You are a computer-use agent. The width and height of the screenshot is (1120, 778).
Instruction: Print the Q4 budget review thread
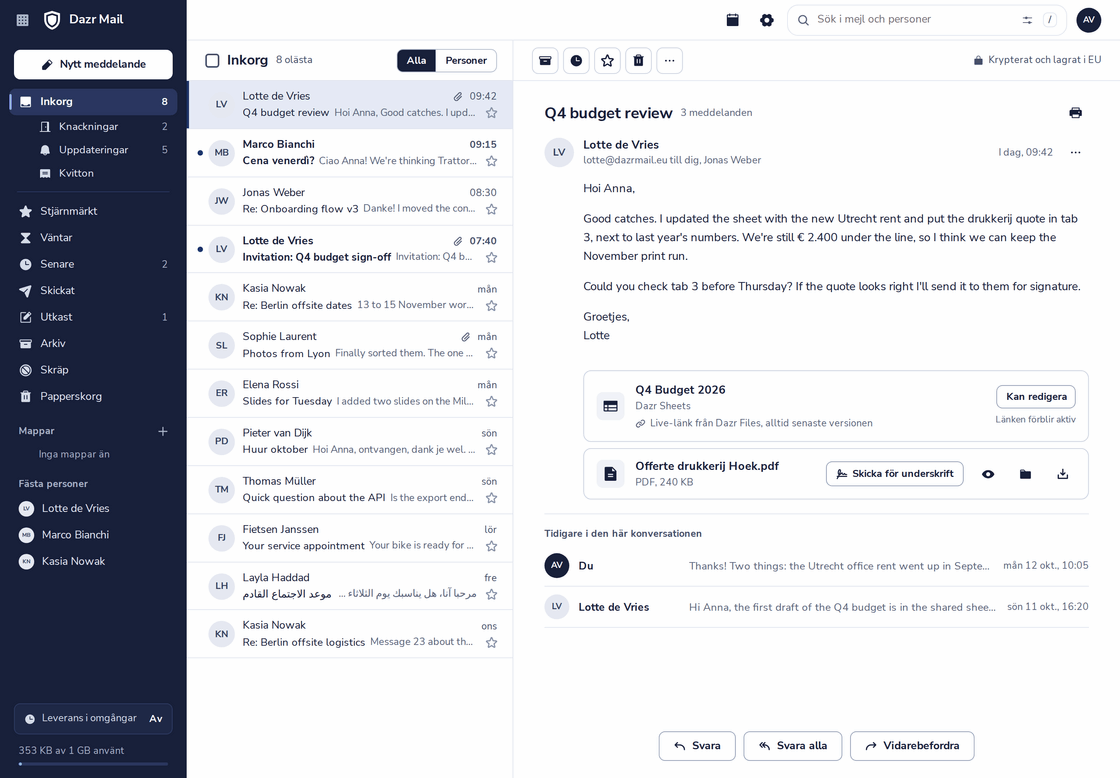(1075, 113)
